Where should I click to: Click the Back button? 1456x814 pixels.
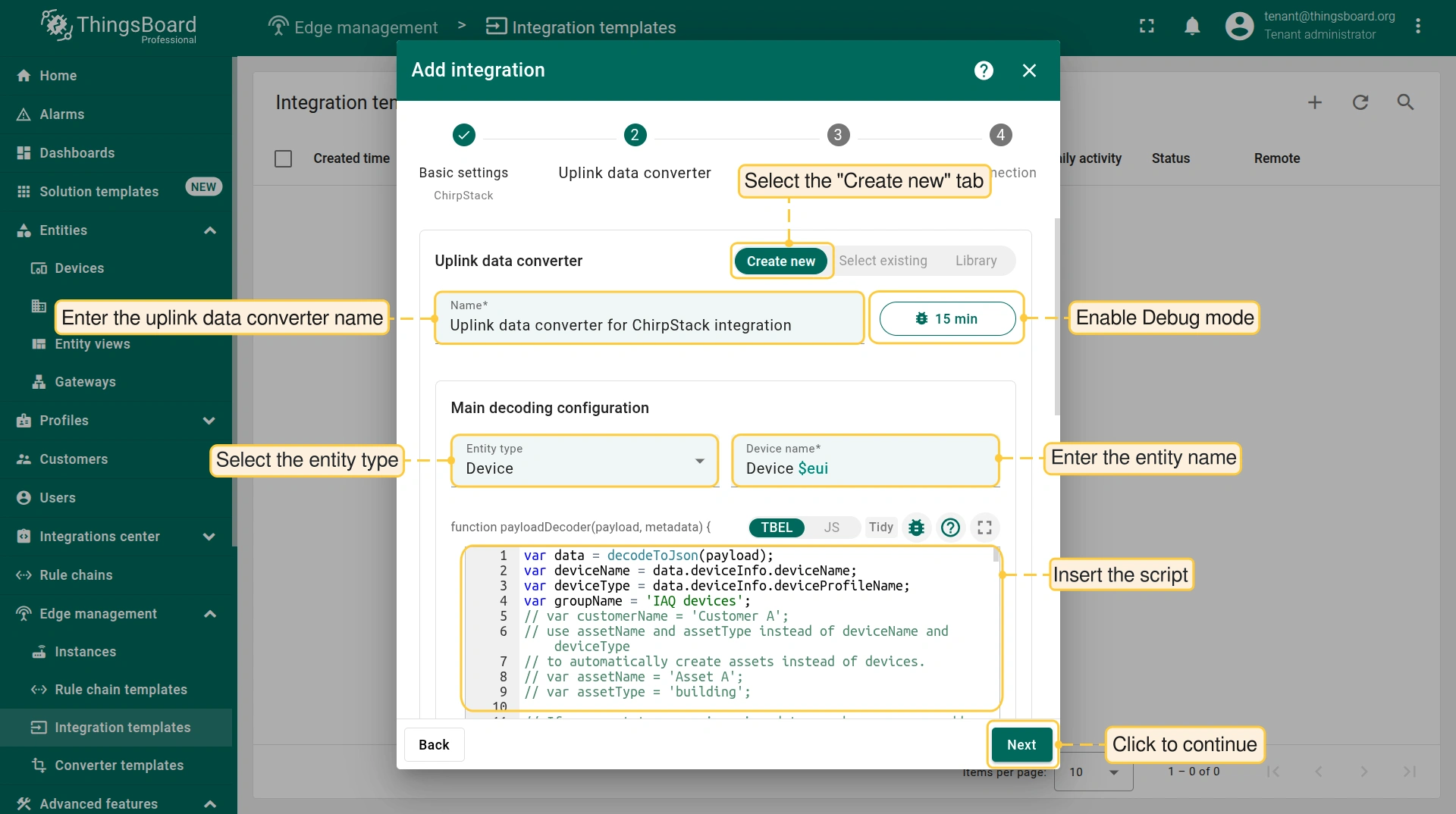click(434, 745)
